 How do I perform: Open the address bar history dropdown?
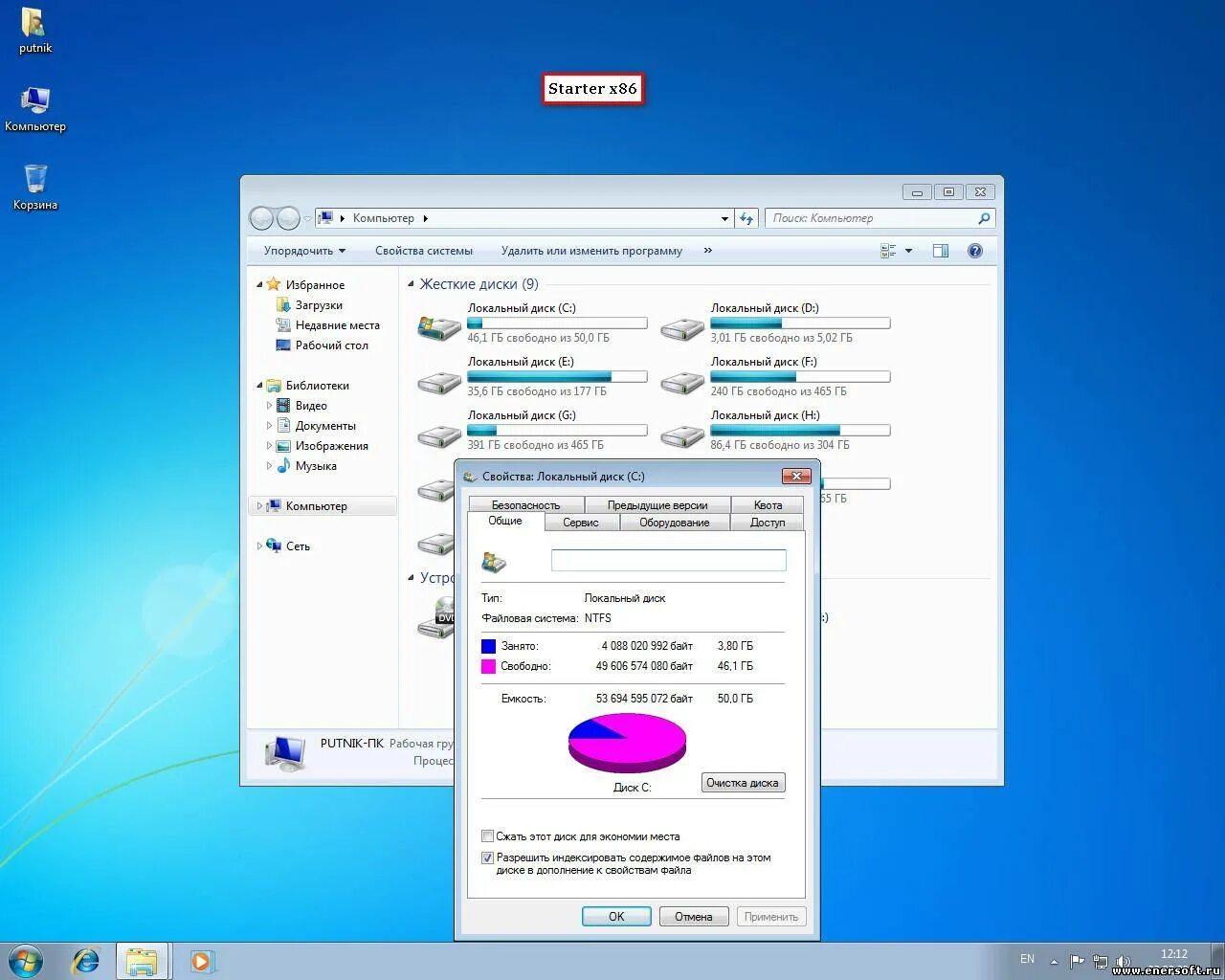coord(724,218)
